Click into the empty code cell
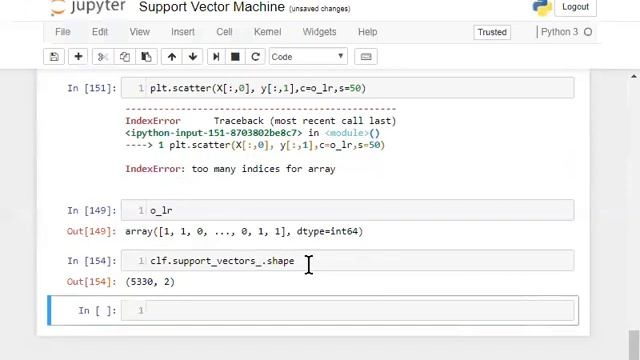This screenshot has width=640, height=360. [x=347, y=311]
